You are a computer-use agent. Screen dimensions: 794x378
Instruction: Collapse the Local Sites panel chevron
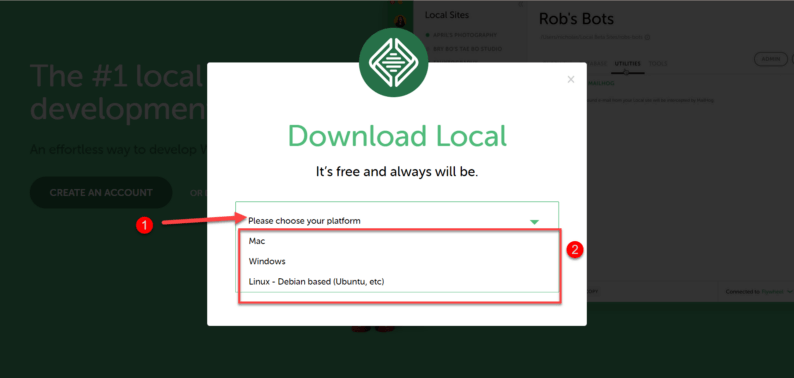(521, 5)
